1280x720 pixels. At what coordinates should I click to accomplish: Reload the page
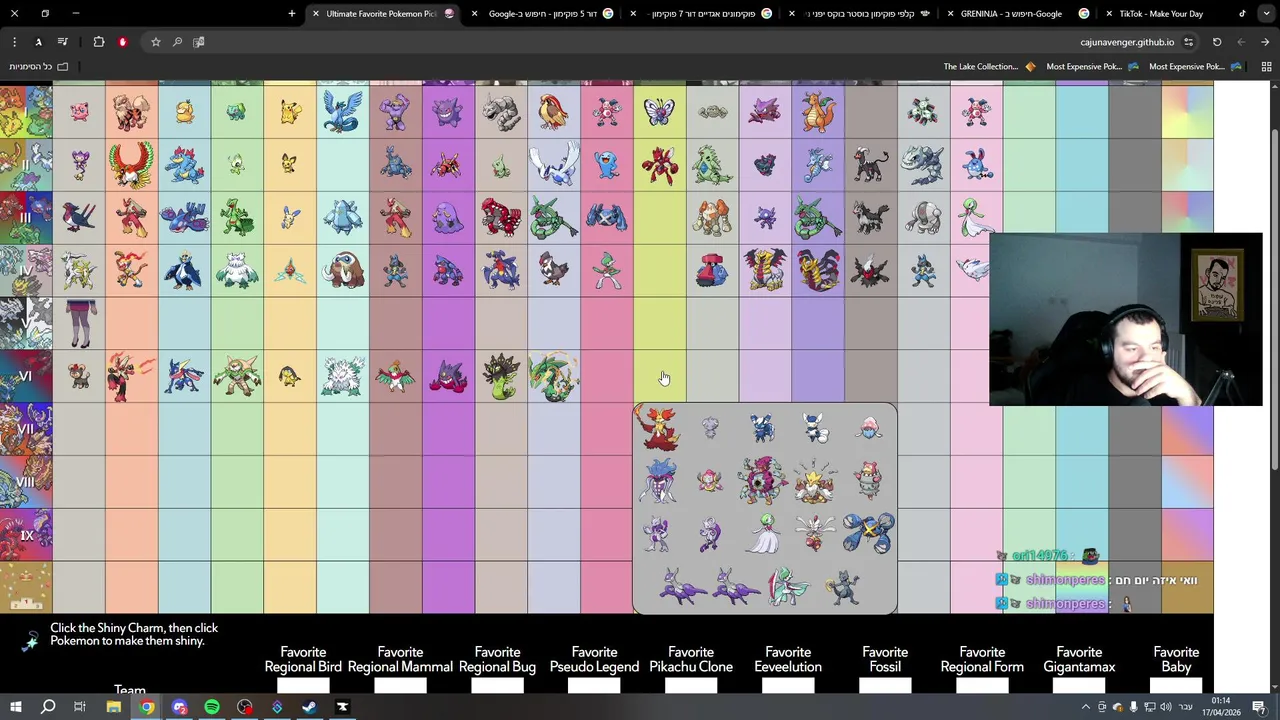(x=1217, y=42)
